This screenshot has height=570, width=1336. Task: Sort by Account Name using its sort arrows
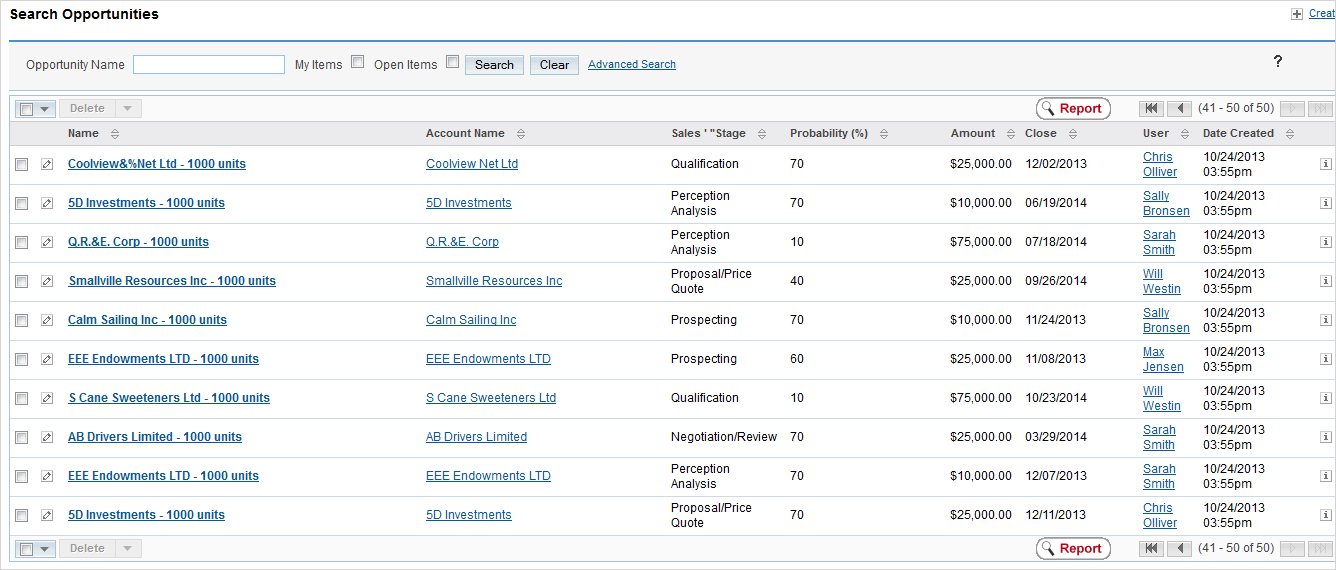[x=521, y=134]
